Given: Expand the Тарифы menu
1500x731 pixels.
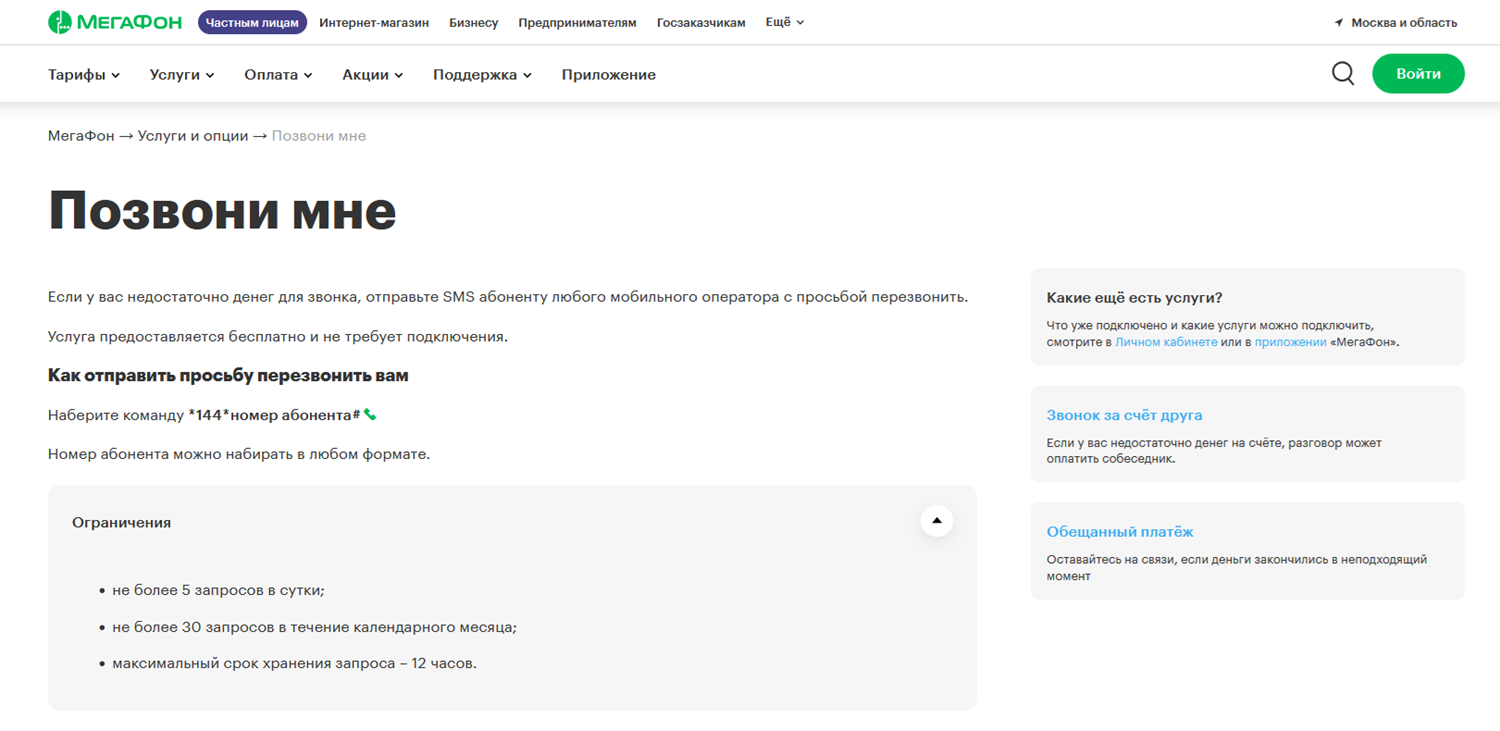Looking at the screenshot, I should pyautogui.click(x=84, y=75).
